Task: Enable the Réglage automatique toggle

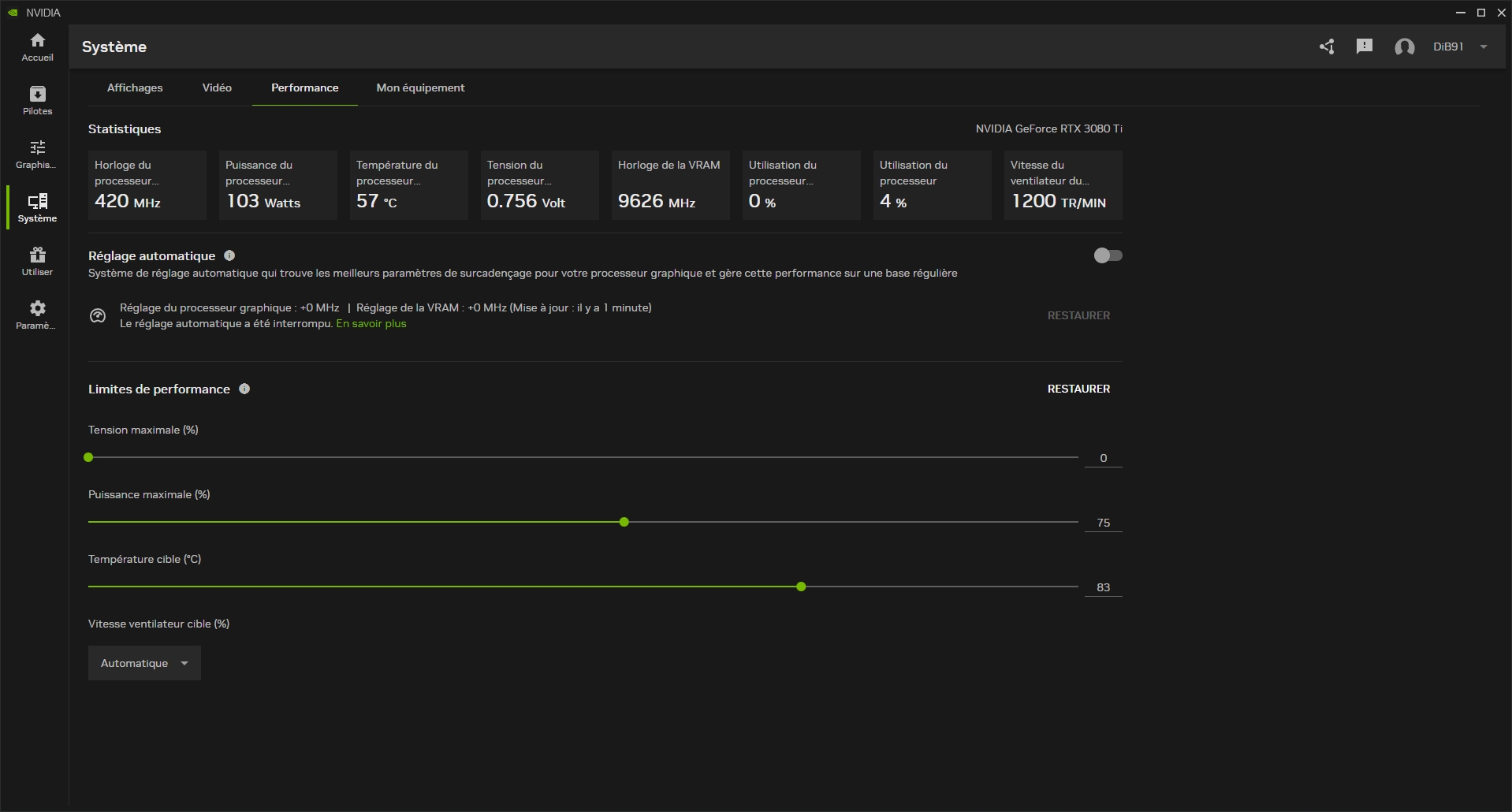Action: click(x=1108, y=255)
